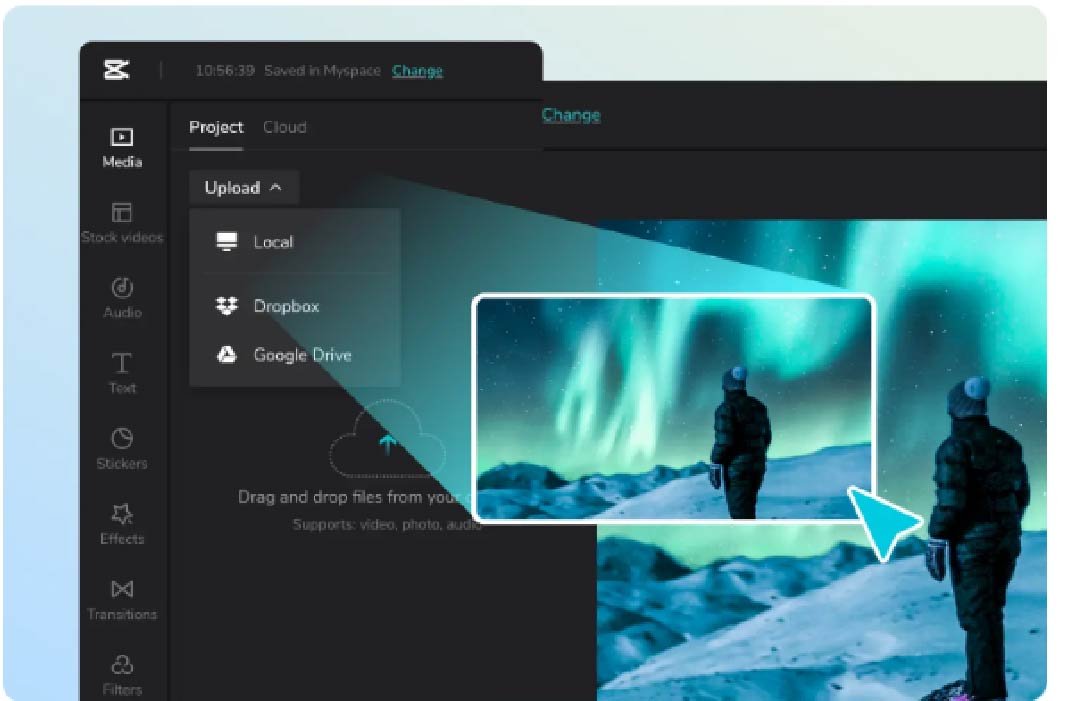Switch to the Cloud tab
1067x701 pixels.
point(284,127)
